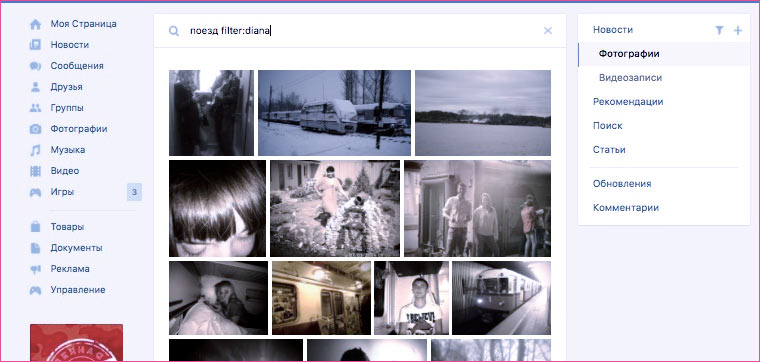This screenshot has height=362, width=760.
Task: Open the Игры gamepad icon
Action: click(x=35, y=192)
